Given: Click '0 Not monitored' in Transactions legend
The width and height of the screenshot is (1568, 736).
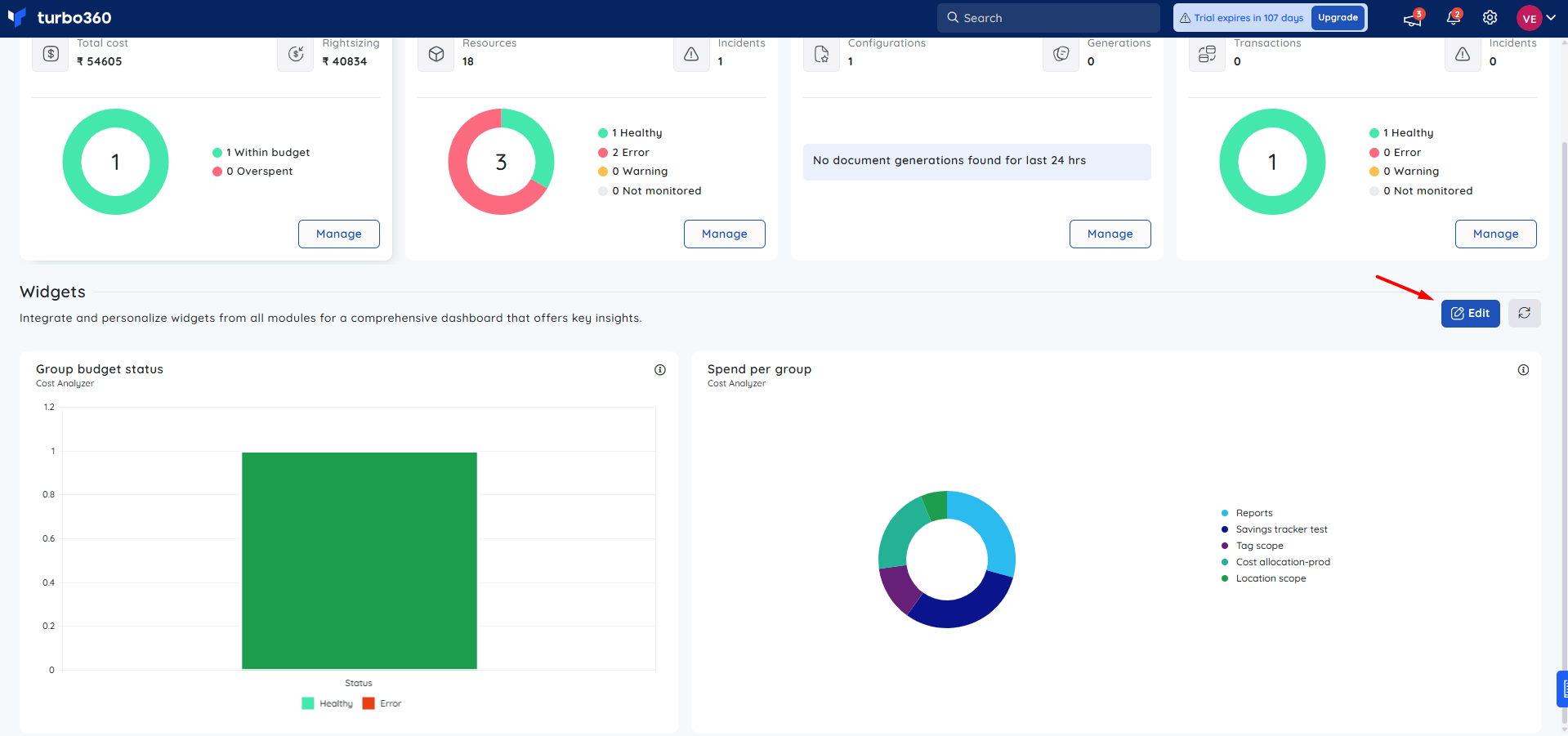Looking at the screenshot, I should (x=1428, y=191).
